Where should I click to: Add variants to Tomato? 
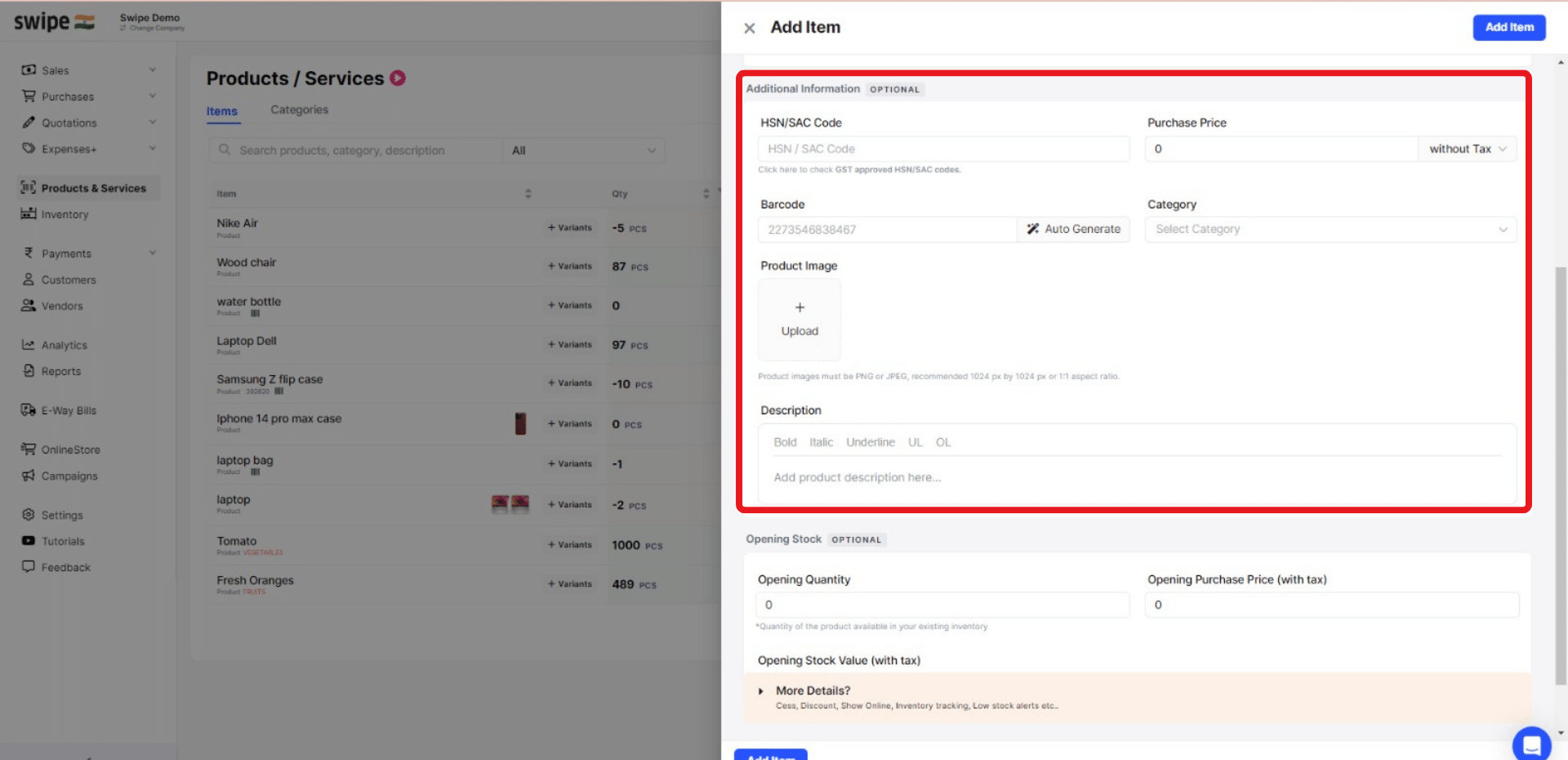tap(570, 545)
